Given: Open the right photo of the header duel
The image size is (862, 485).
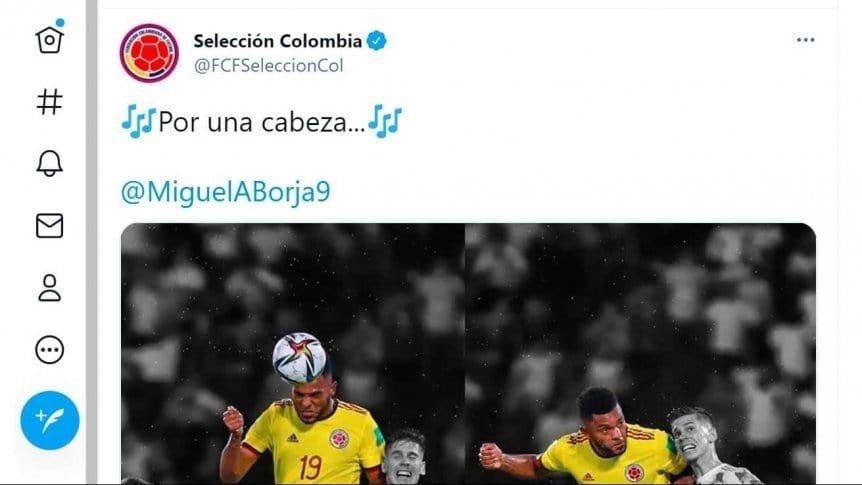Looking at the screenshot, I should [x=641, y=354].
